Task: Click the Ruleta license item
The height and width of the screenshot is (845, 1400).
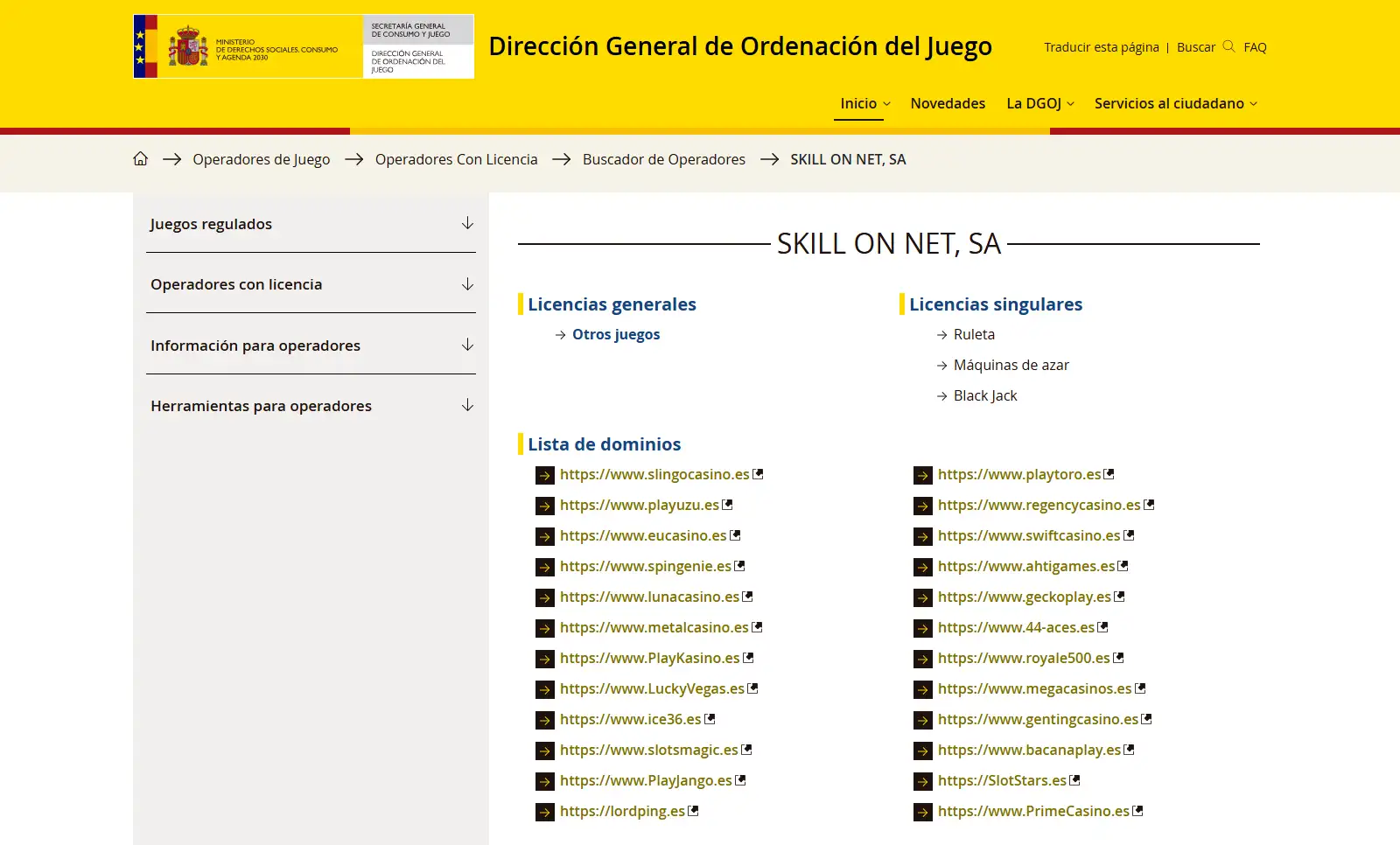Action: coord(974,334)
